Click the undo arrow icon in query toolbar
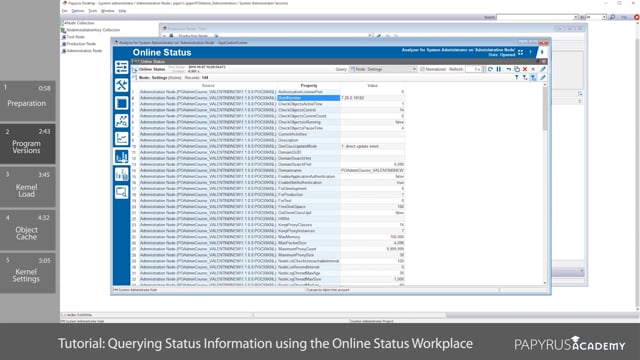The height and width of the screenshot is (360, 640). pos(509,69)
